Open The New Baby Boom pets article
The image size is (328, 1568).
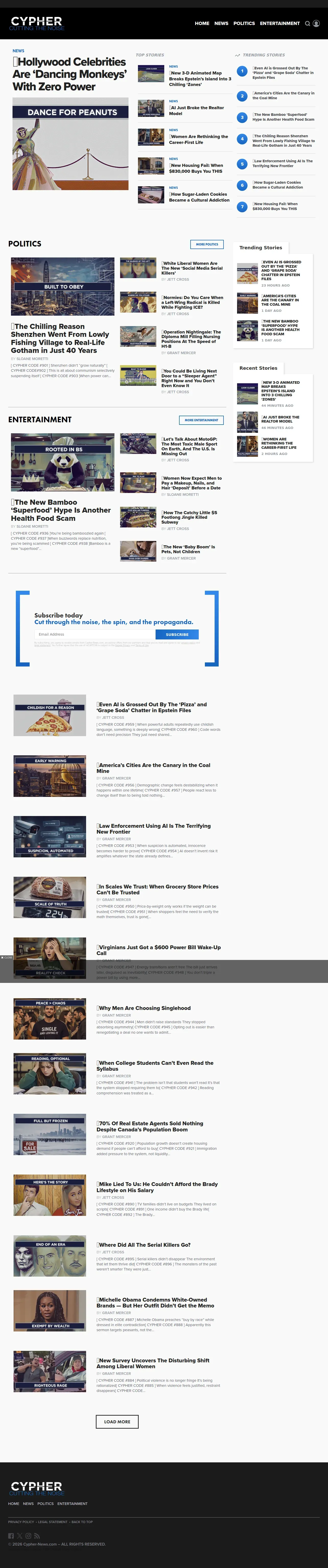(x=188, y=549)
